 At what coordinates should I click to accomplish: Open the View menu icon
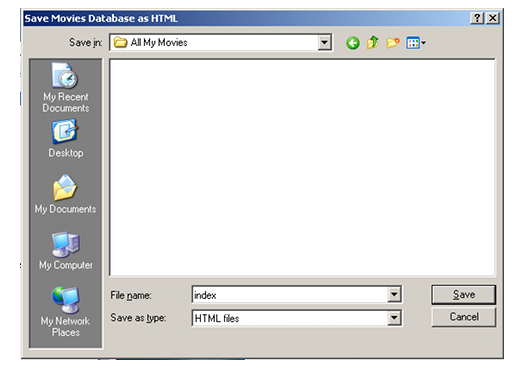click(x=413, y=43)
